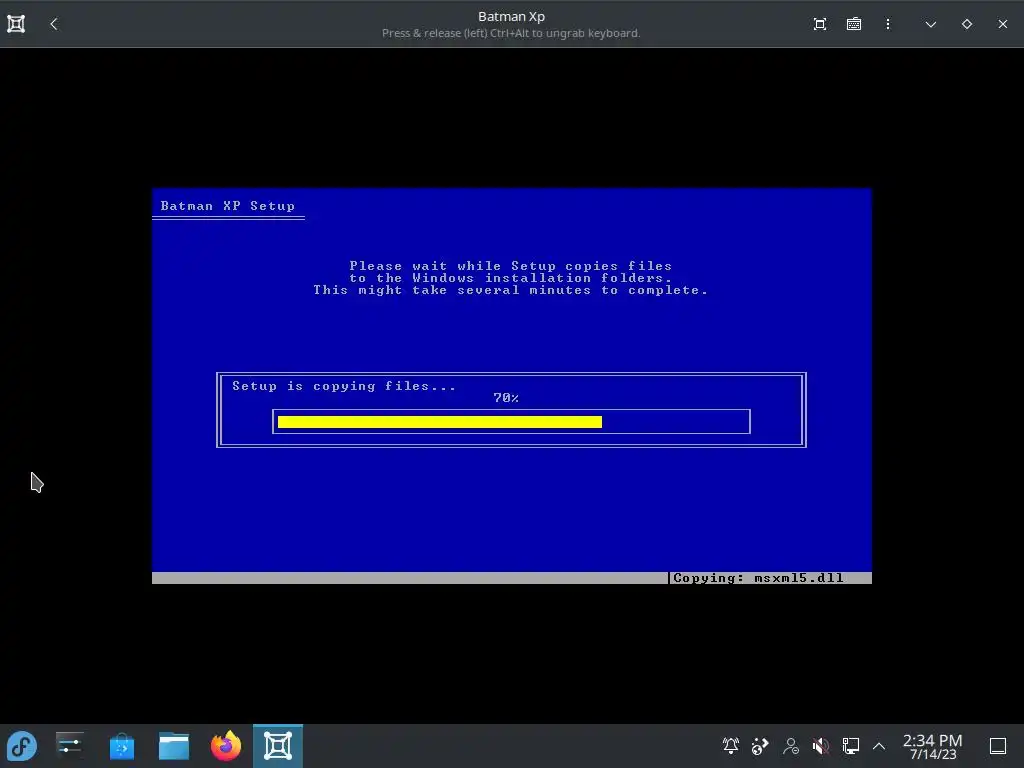Click the "Setup is copying files..." text
The width and height of the screenshot is (1024, 768).
click(344, 386)
